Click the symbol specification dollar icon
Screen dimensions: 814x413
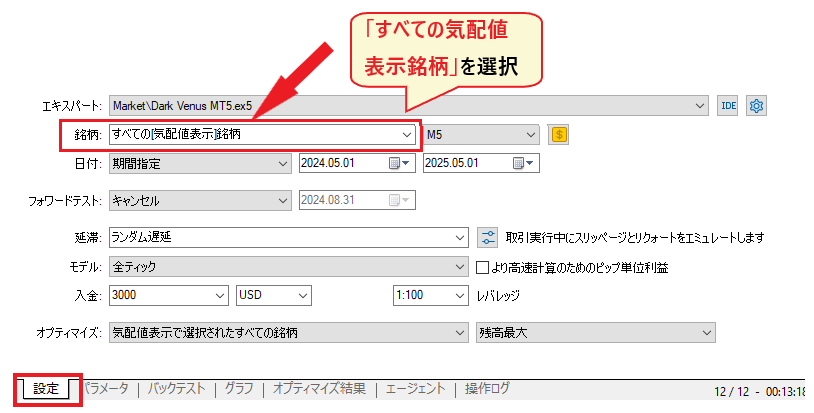(558, 134)
